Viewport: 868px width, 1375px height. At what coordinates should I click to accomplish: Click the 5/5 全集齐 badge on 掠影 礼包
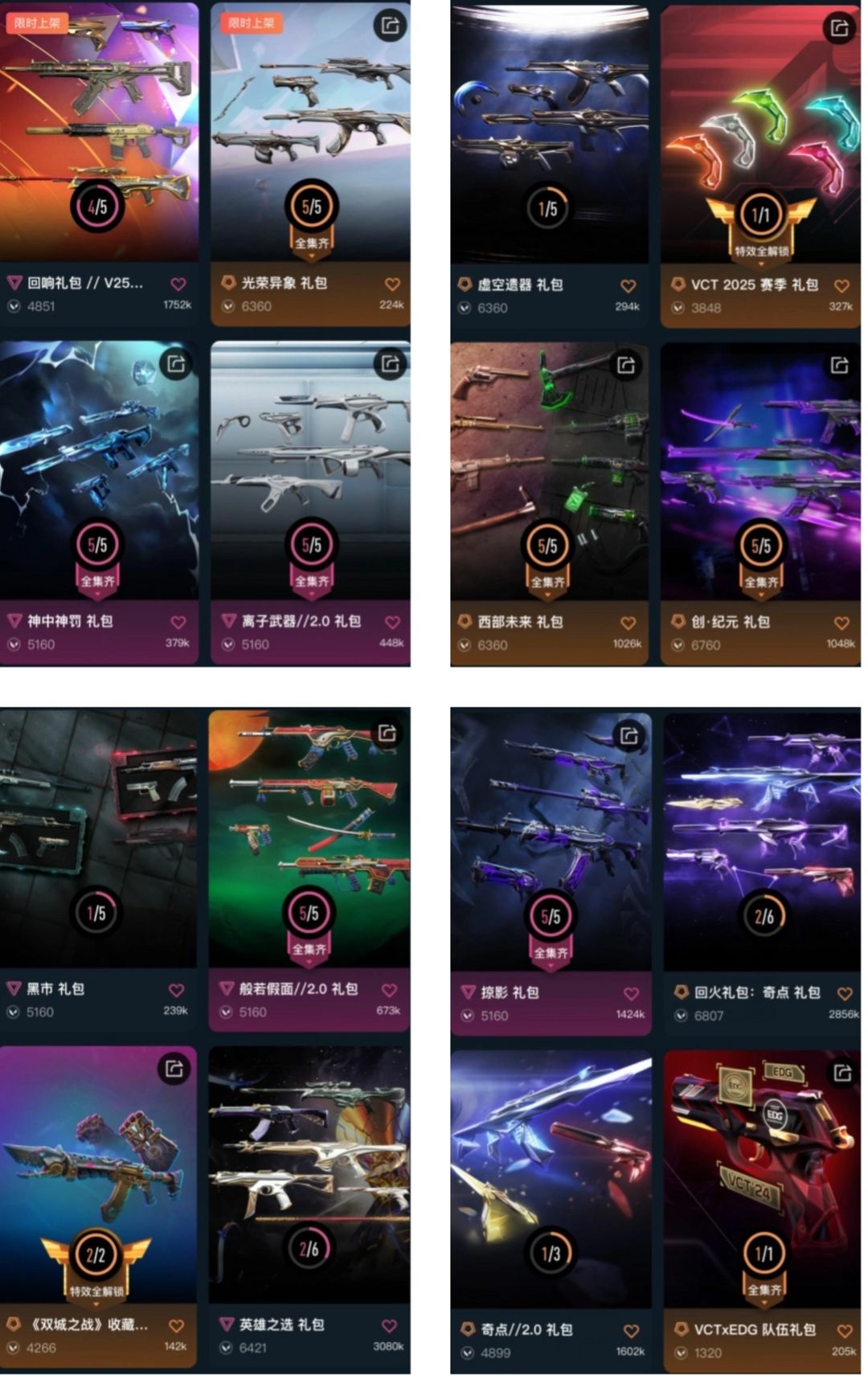coord(551,928)
